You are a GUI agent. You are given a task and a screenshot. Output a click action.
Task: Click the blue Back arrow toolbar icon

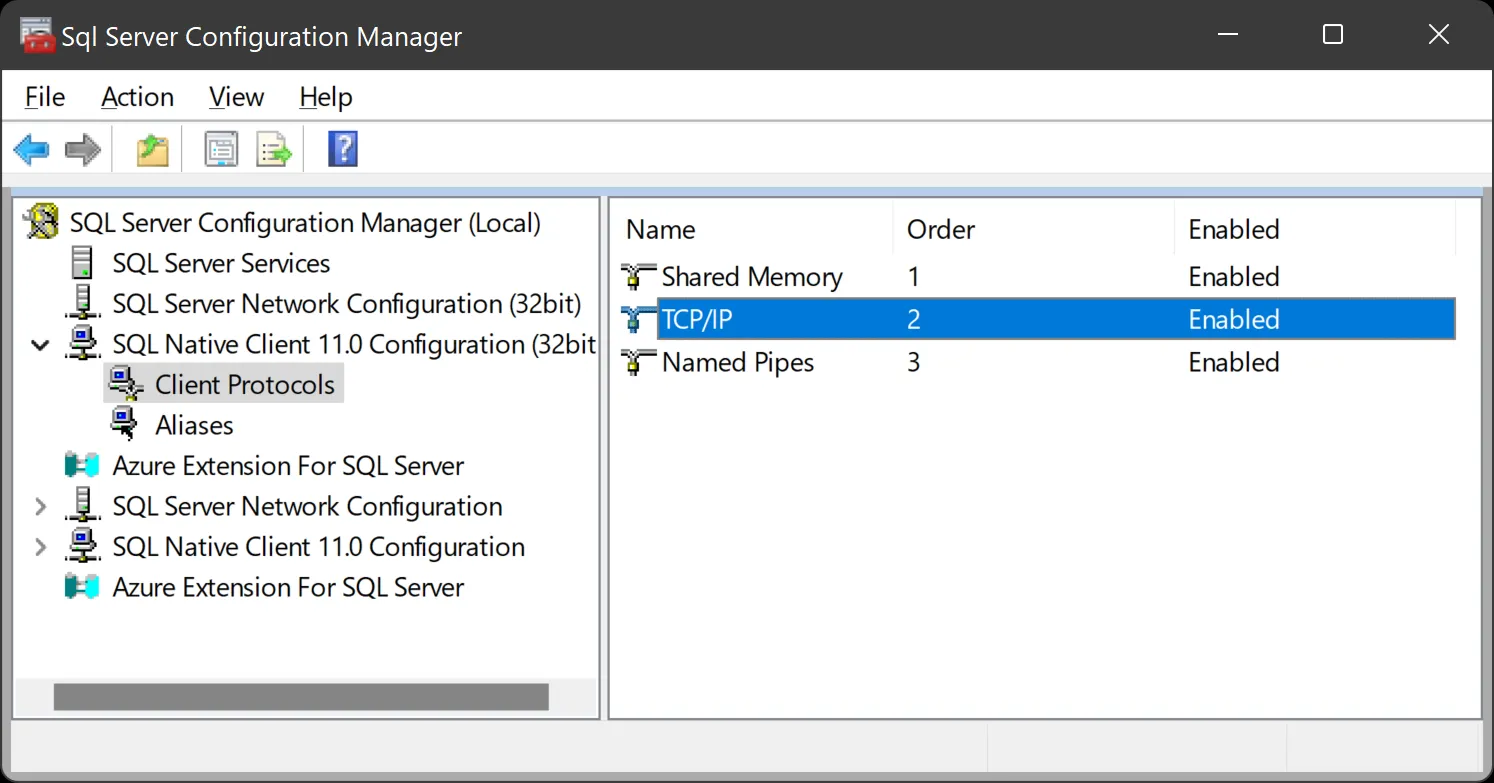31,151
